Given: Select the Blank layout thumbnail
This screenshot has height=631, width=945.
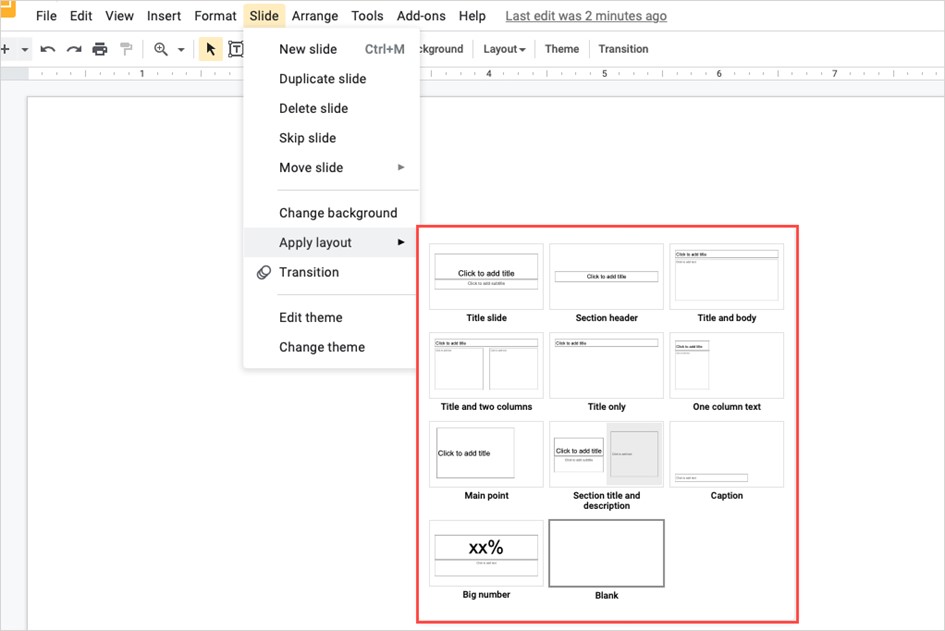Looking at the screenshot, I should 606,553.
